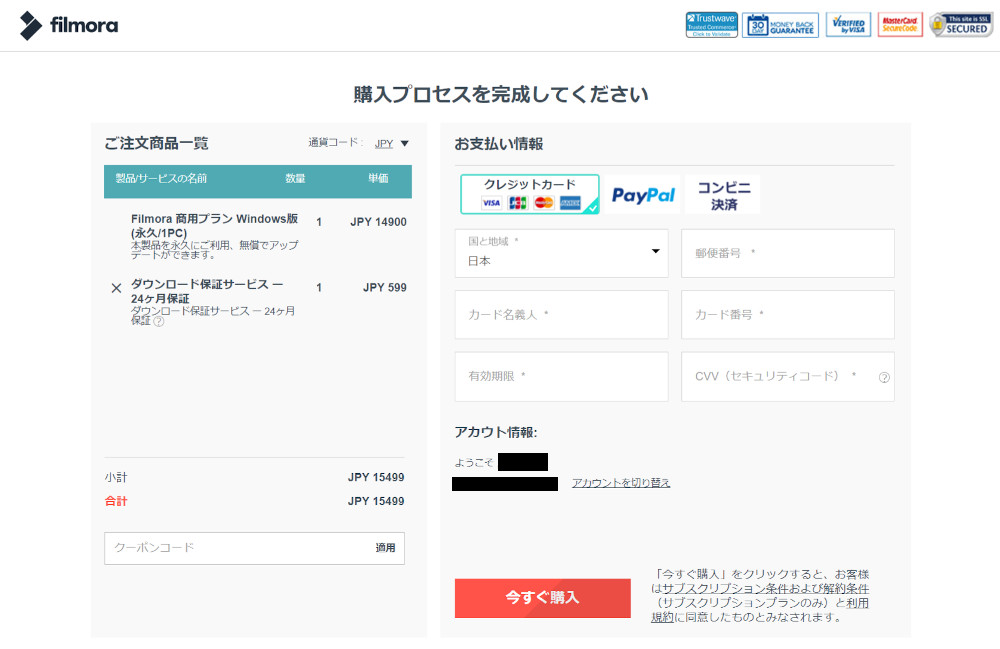Select the PayPal payment option
This screenshot has width=1000, height=649.
pyautogui.click(x=643, y=194)
